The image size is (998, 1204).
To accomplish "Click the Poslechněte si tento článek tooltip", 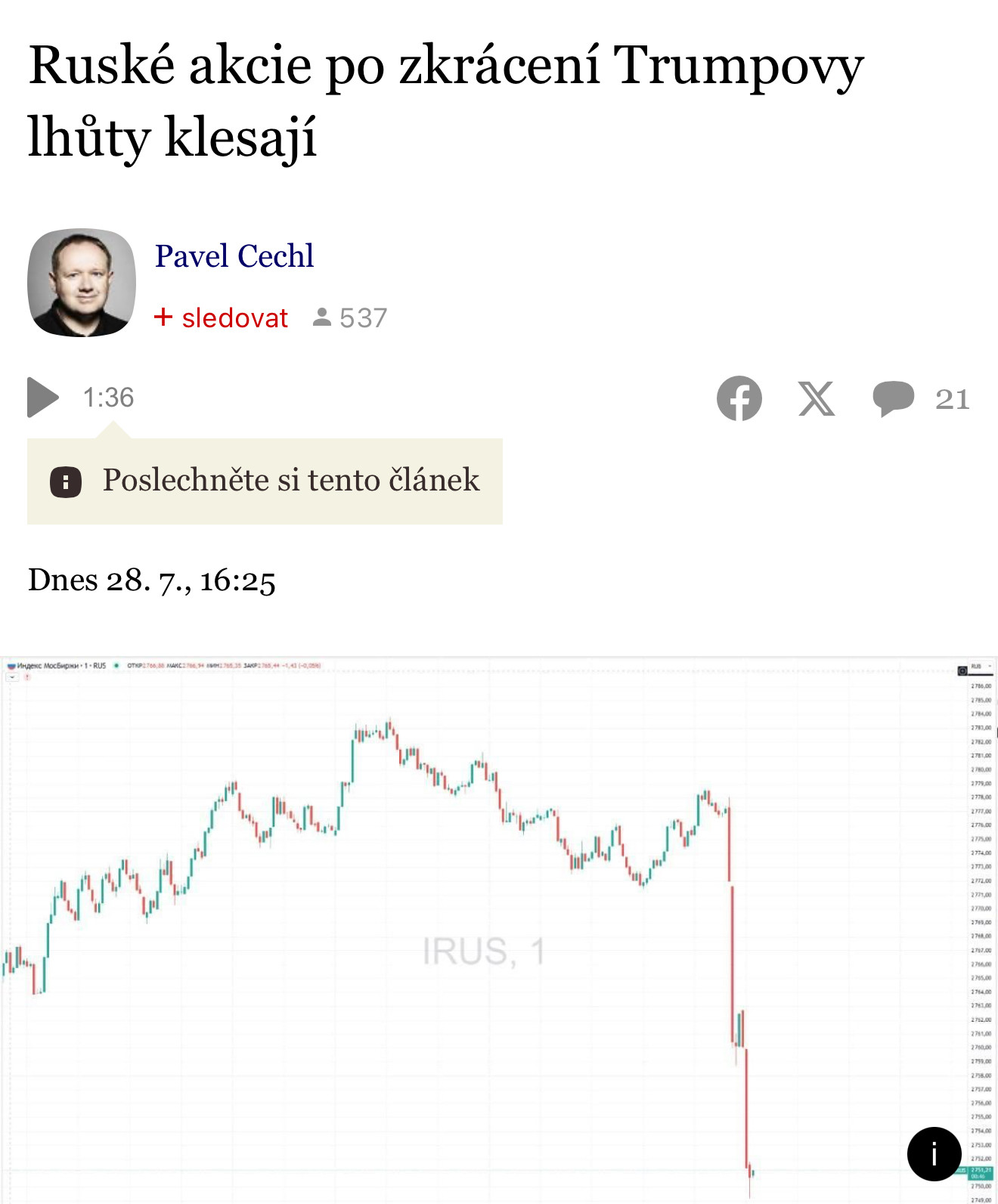I will 291,481.
